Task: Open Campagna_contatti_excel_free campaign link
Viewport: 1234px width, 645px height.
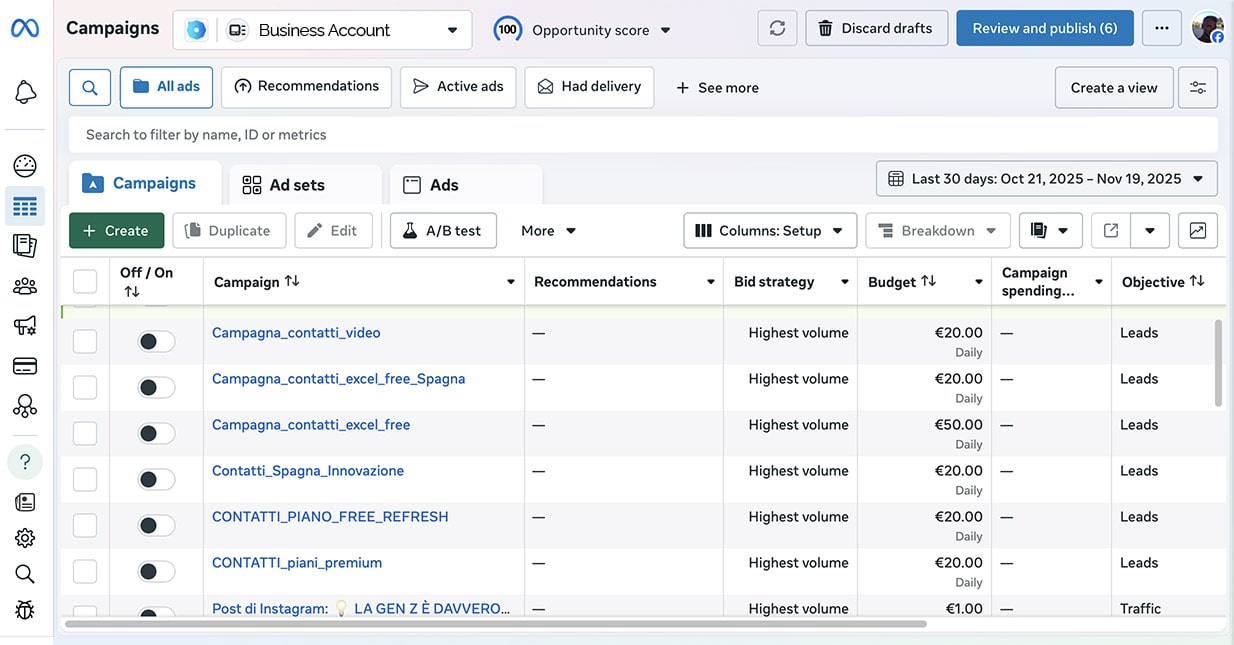Action: click(311, 425)
